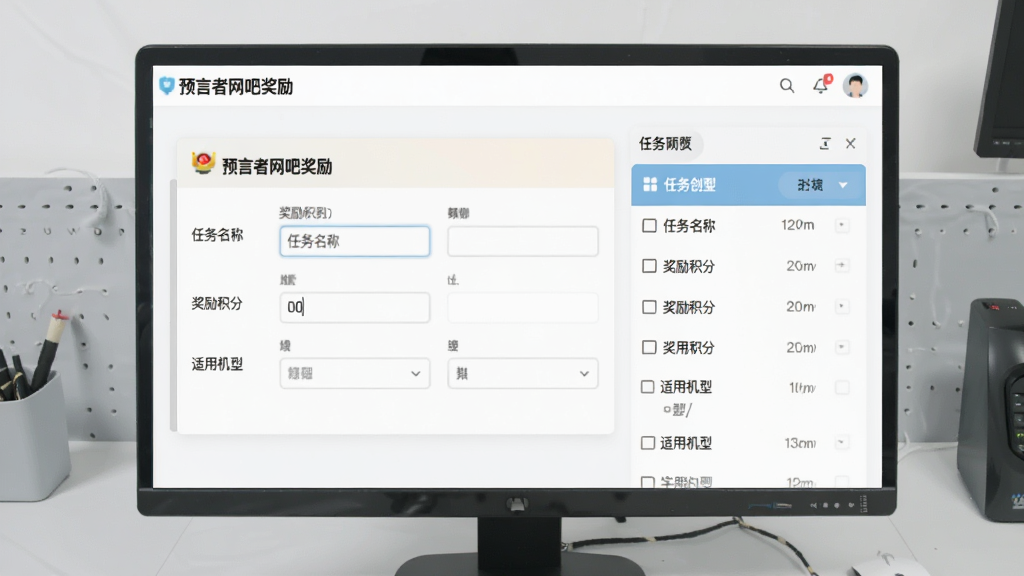Image resolution: width=1024 pixels, height=576 pixels.
Task: Click the 预言者网吧奖励 heading on the form card
Action: click(x=277, y=167)
